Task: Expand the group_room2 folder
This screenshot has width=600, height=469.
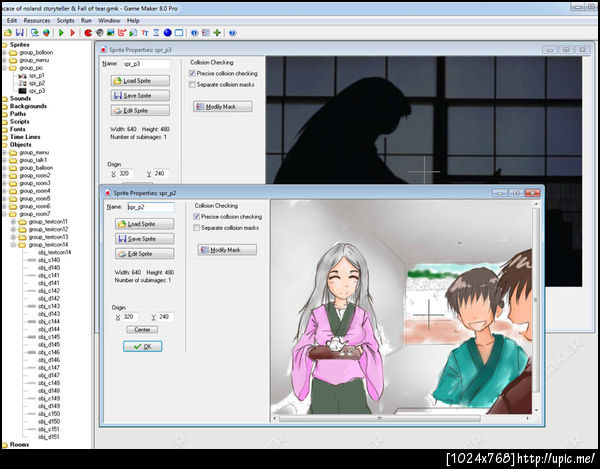Action: pyautogui.click(x=4, y=176)
